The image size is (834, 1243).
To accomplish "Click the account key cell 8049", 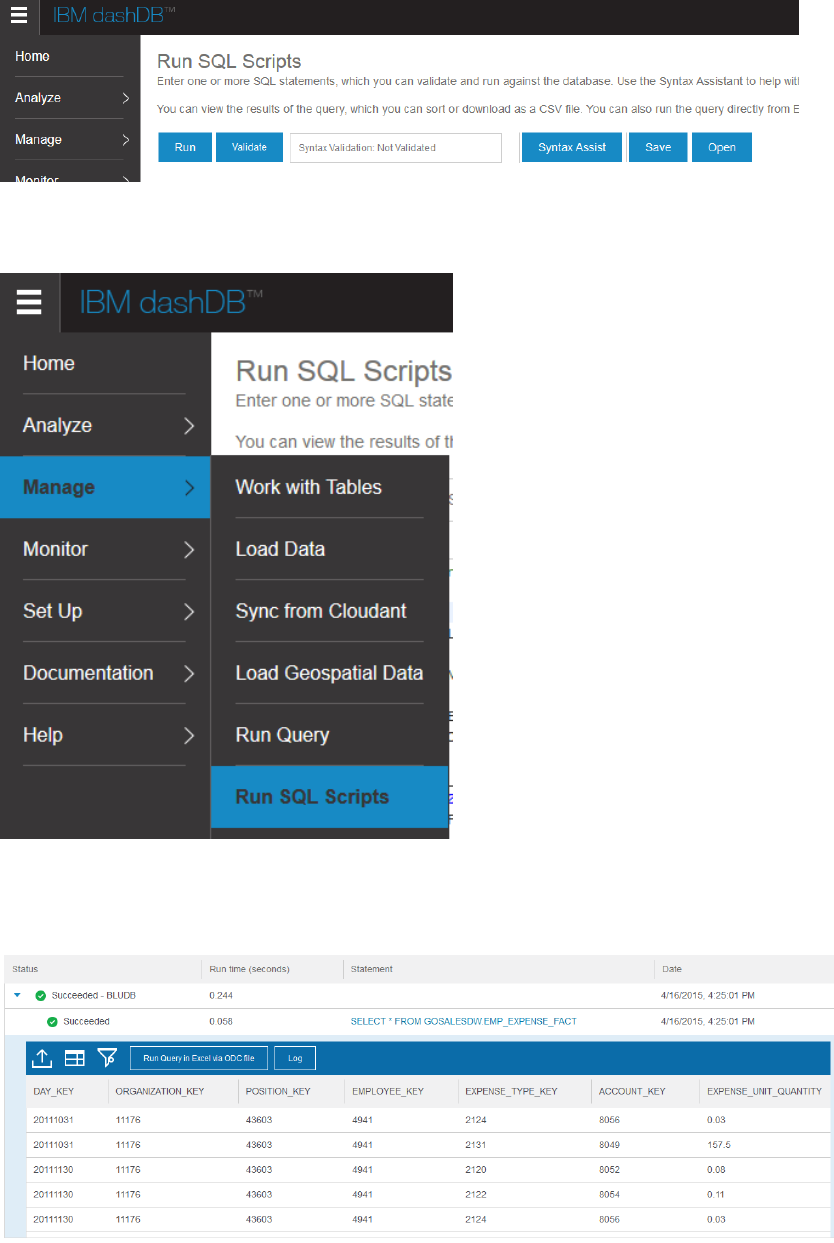I will point(609,1143).
